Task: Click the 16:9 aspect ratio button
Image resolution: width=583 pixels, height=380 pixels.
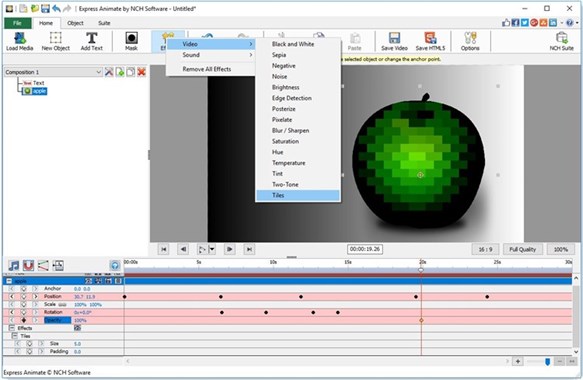Action: pyautogui.click(x=485, y=249)
